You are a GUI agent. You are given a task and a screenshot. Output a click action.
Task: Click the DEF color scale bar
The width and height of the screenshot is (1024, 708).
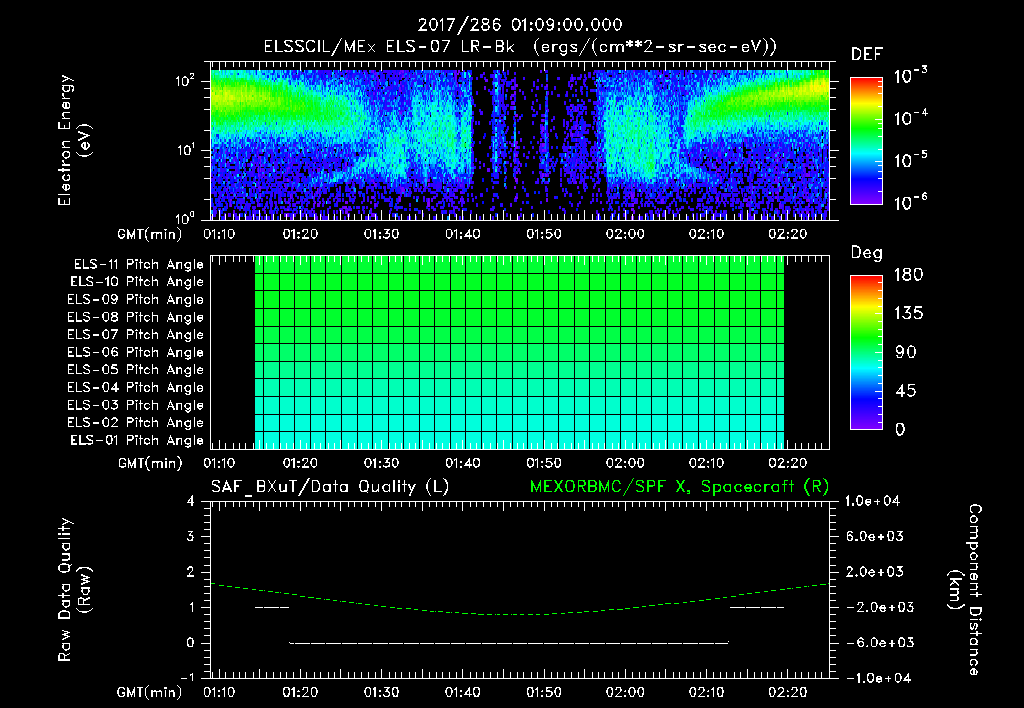coord(866,140)
